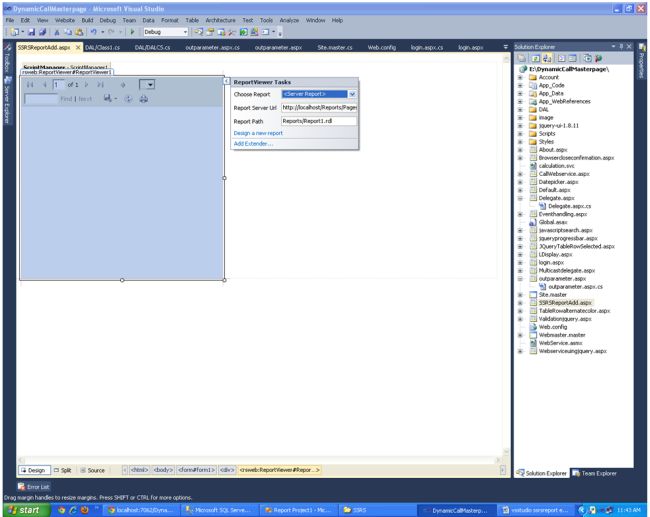Click the Solution Explorer Refresh icon
The height and width of the screenshot is (517, 650).
click(x=536, y=58)
